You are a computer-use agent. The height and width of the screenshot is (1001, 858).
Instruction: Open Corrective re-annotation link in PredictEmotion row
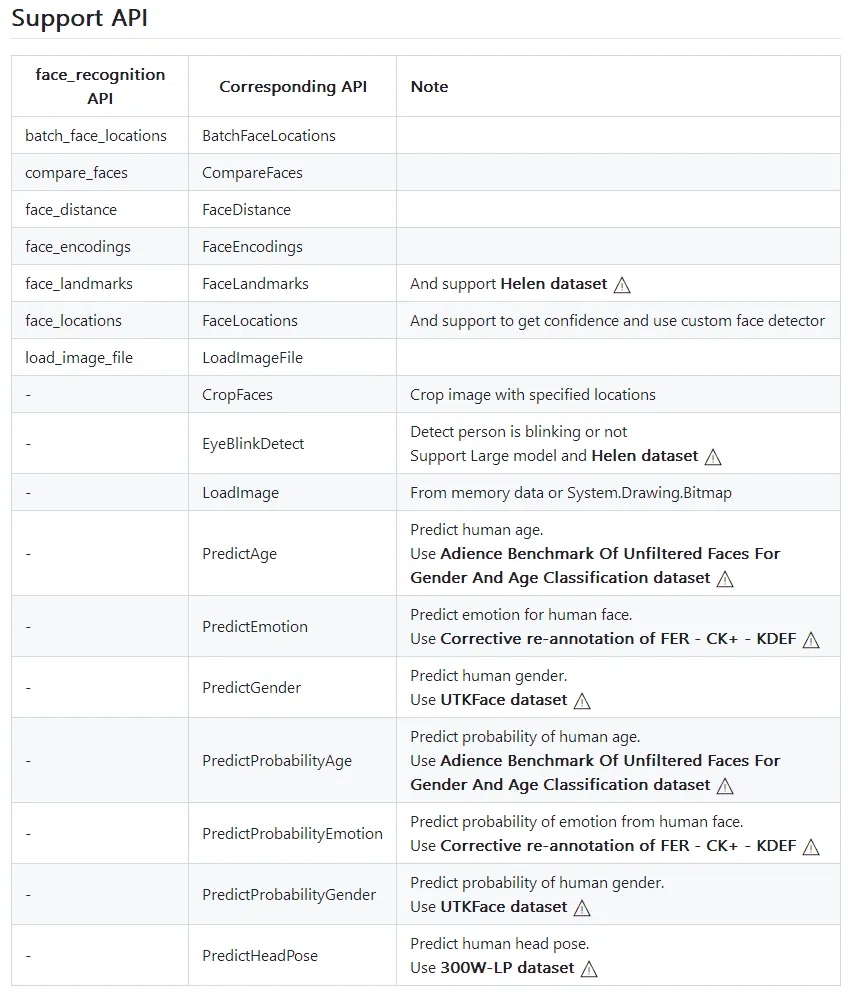click(618, 639)
